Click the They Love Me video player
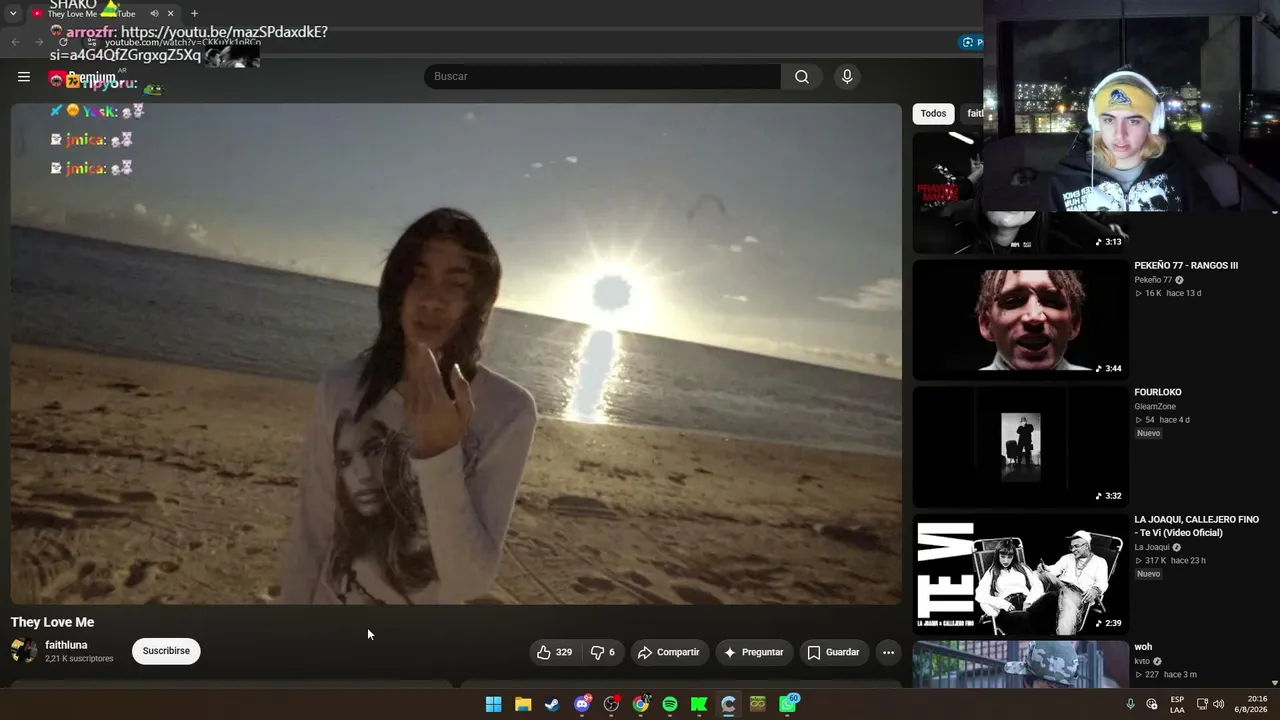Image resolution: width=1280 pixels, height=720 pixels. pyautogui.click(x=456, y=354)
